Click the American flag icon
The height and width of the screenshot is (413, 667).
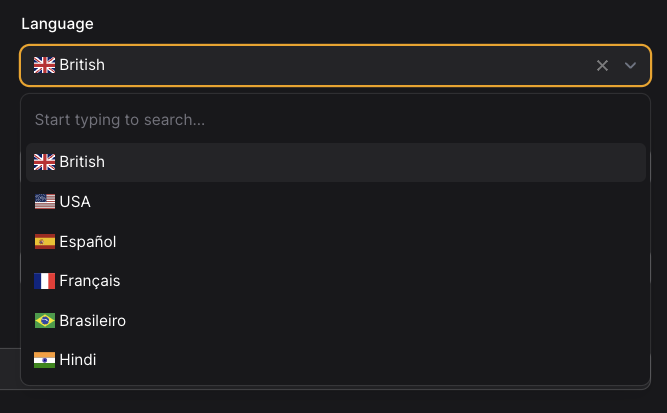point(45,202)
